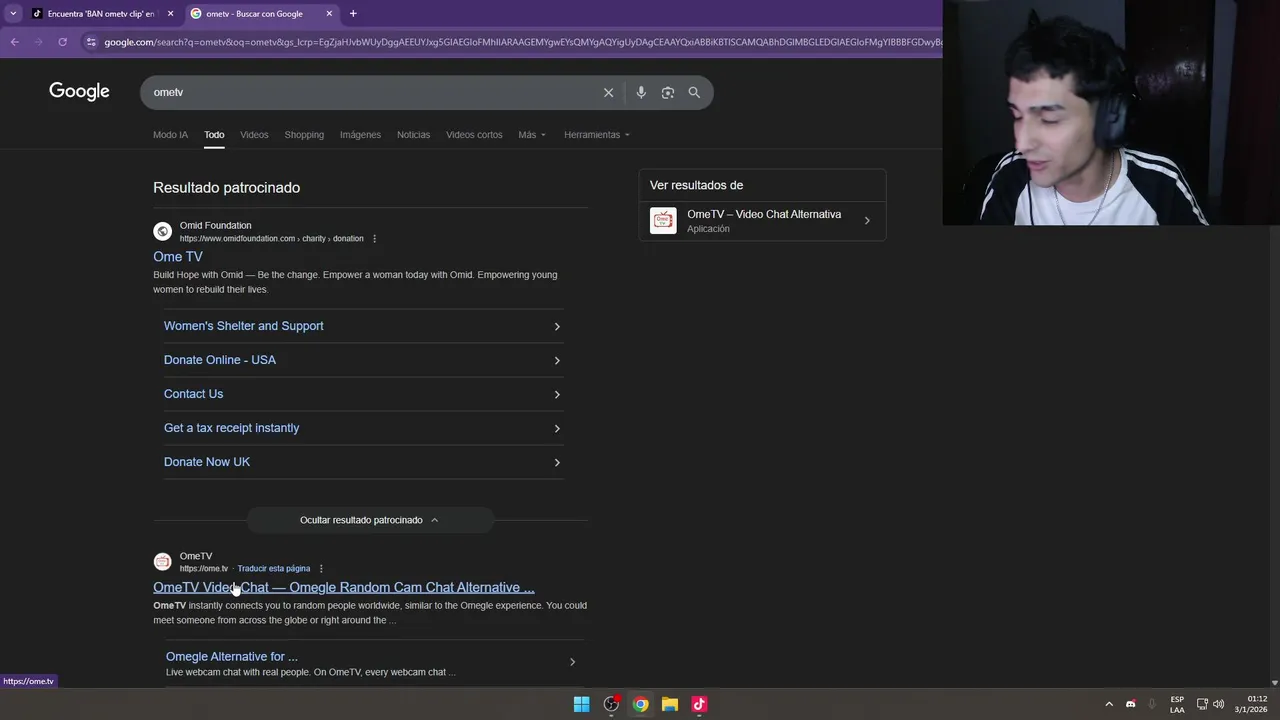Click Discord icon in system tray

tap(1131, 704)
